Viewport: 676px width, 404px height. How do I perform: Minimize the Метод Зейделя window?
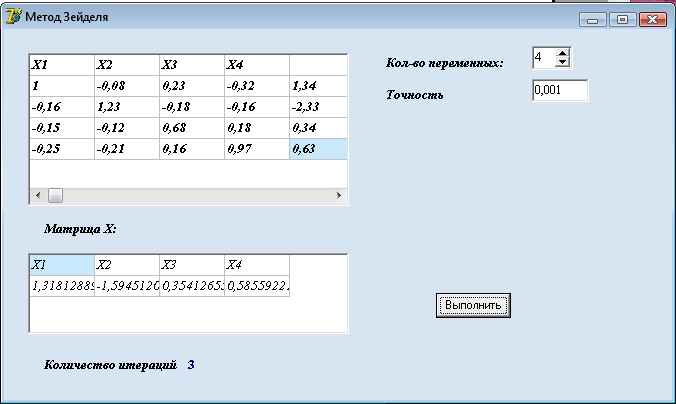593,19
